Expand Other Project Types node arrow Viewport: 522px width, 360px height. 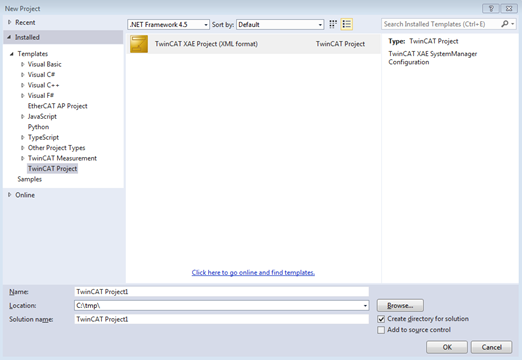(23, 148)
